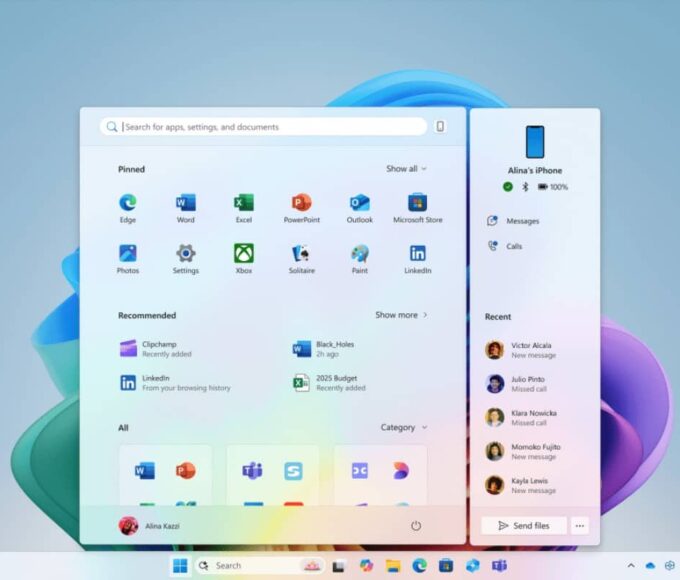The height and width of the screenshot is (580, 680).
Task: Open Teams from the taskbar
Action: [x=499, y=566]
